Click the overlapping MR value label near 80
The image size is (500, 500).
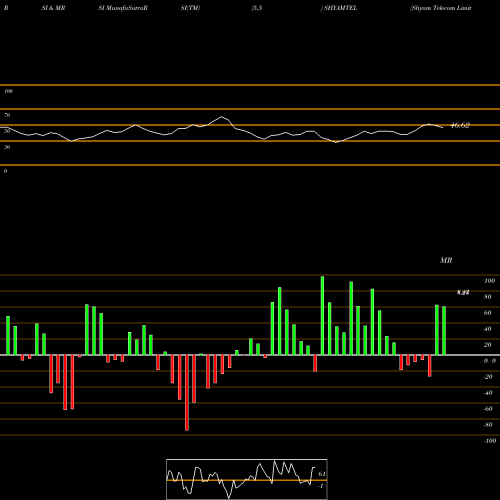(463, 293)
